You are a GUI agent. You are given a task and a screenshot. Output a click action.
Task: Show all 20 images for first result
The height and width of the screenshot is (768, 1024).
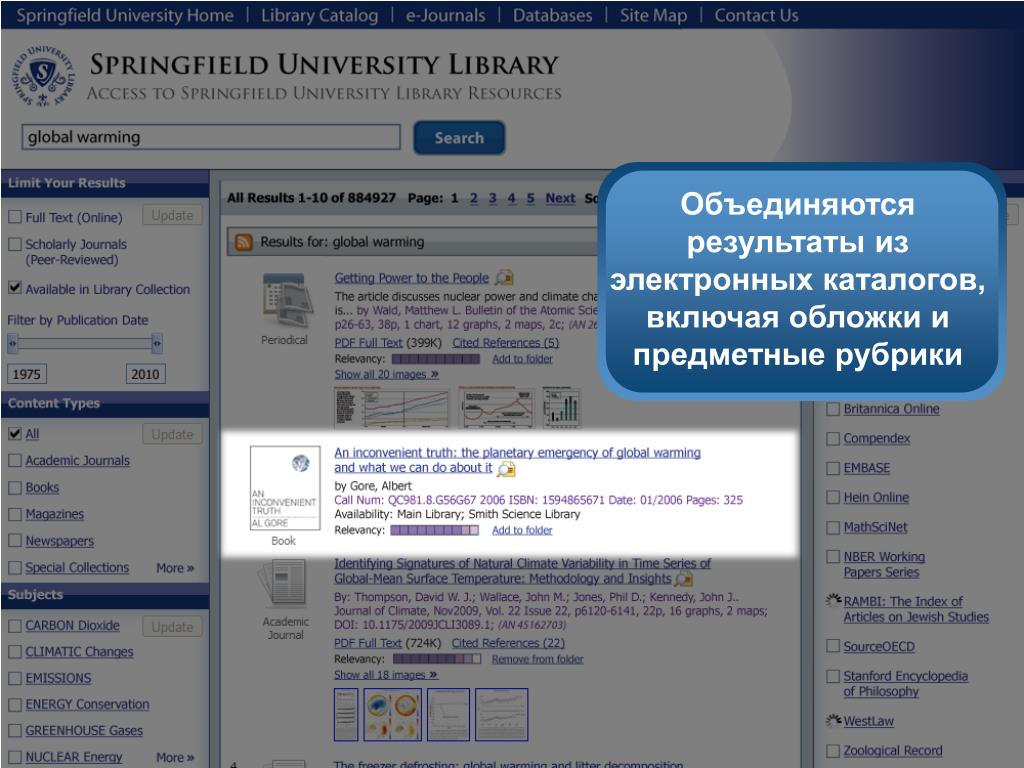pyautogui.click(x=387, y=374)
